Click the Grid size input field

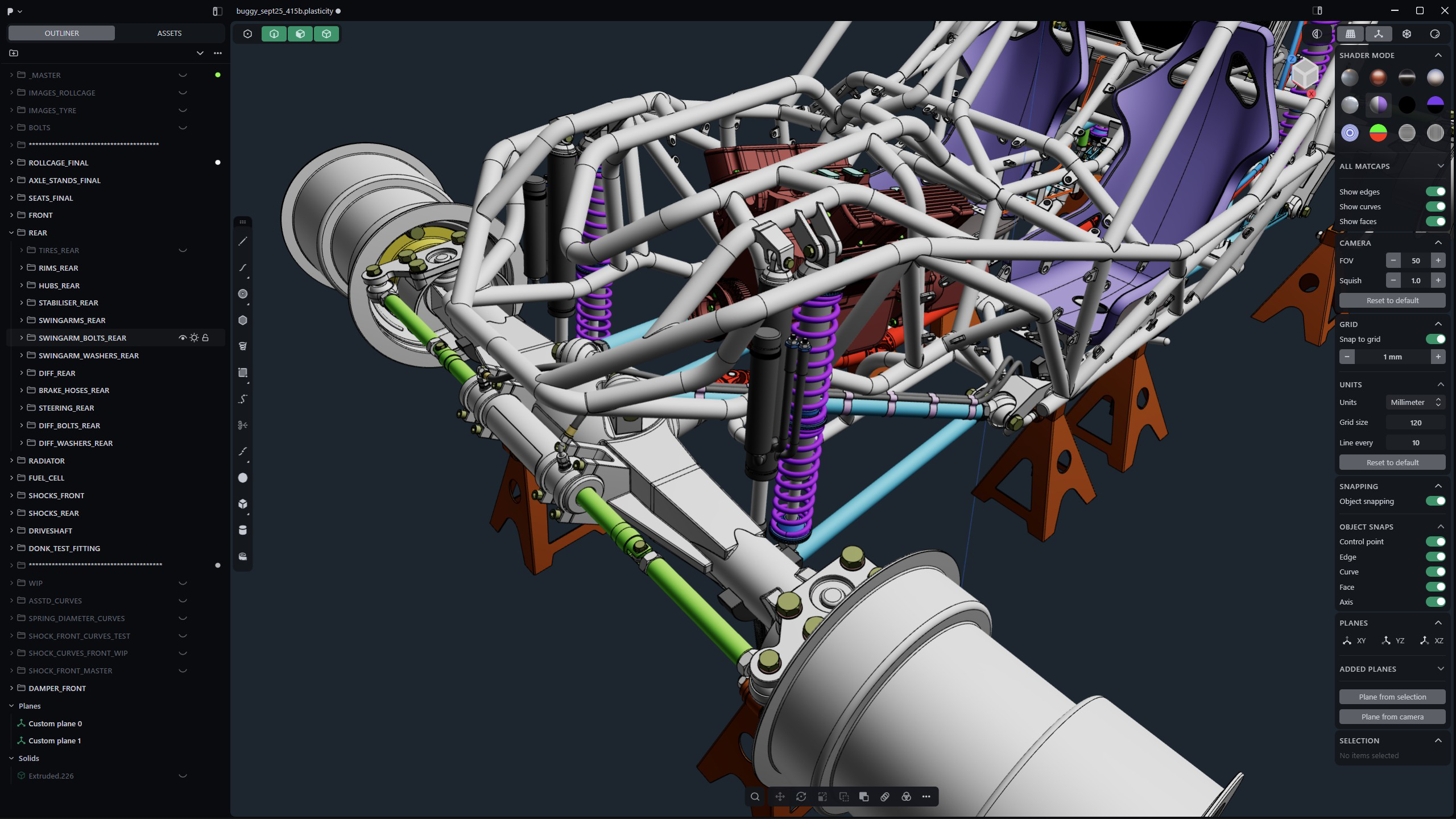(x=1414, y=423)
